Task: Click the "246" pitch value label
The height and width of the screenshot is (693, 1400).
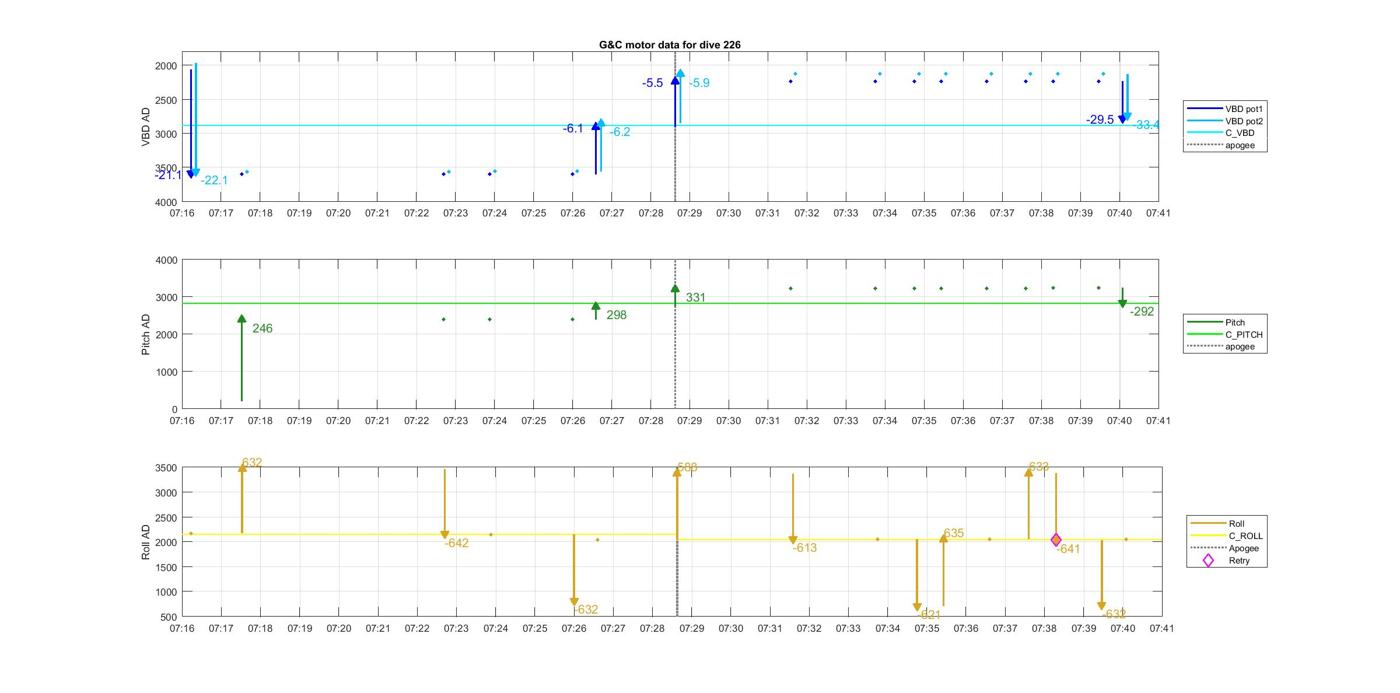Action: [x=262, y=329]
